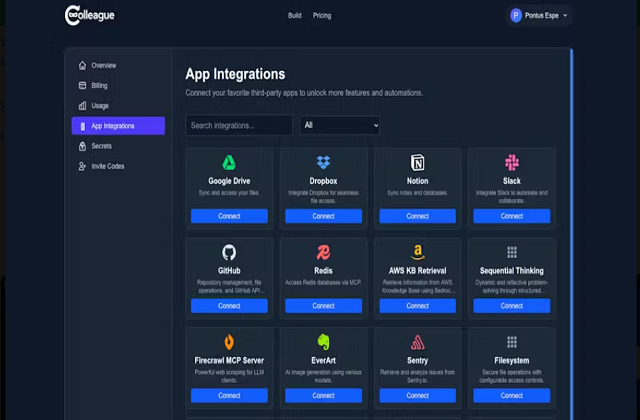Connect Slack
Image resolution: width=640 pixels, height=420 pixels.
[512, 216]
